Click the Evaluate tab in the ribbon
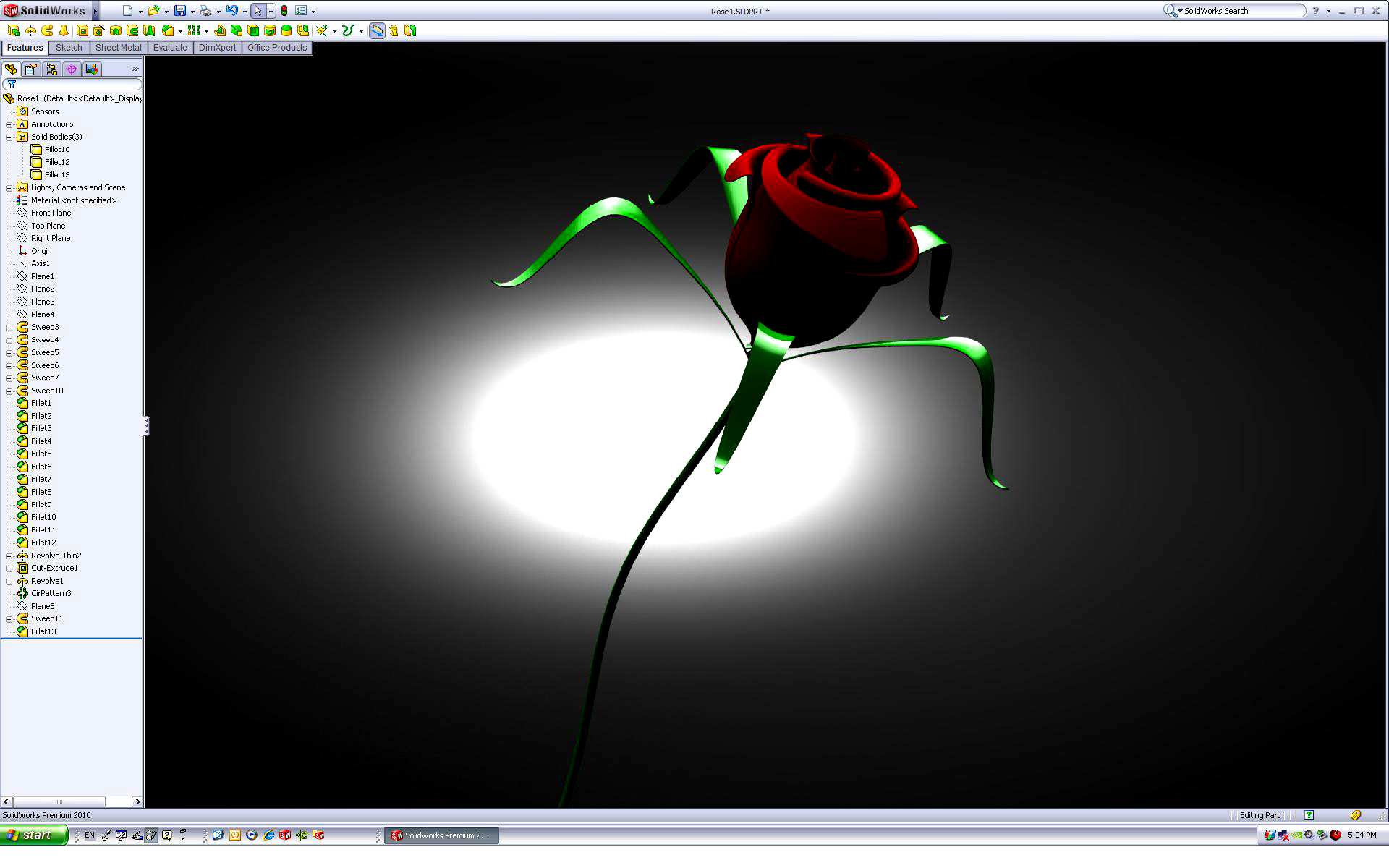This screenshot has height=868, width=1389. point(168,48)
